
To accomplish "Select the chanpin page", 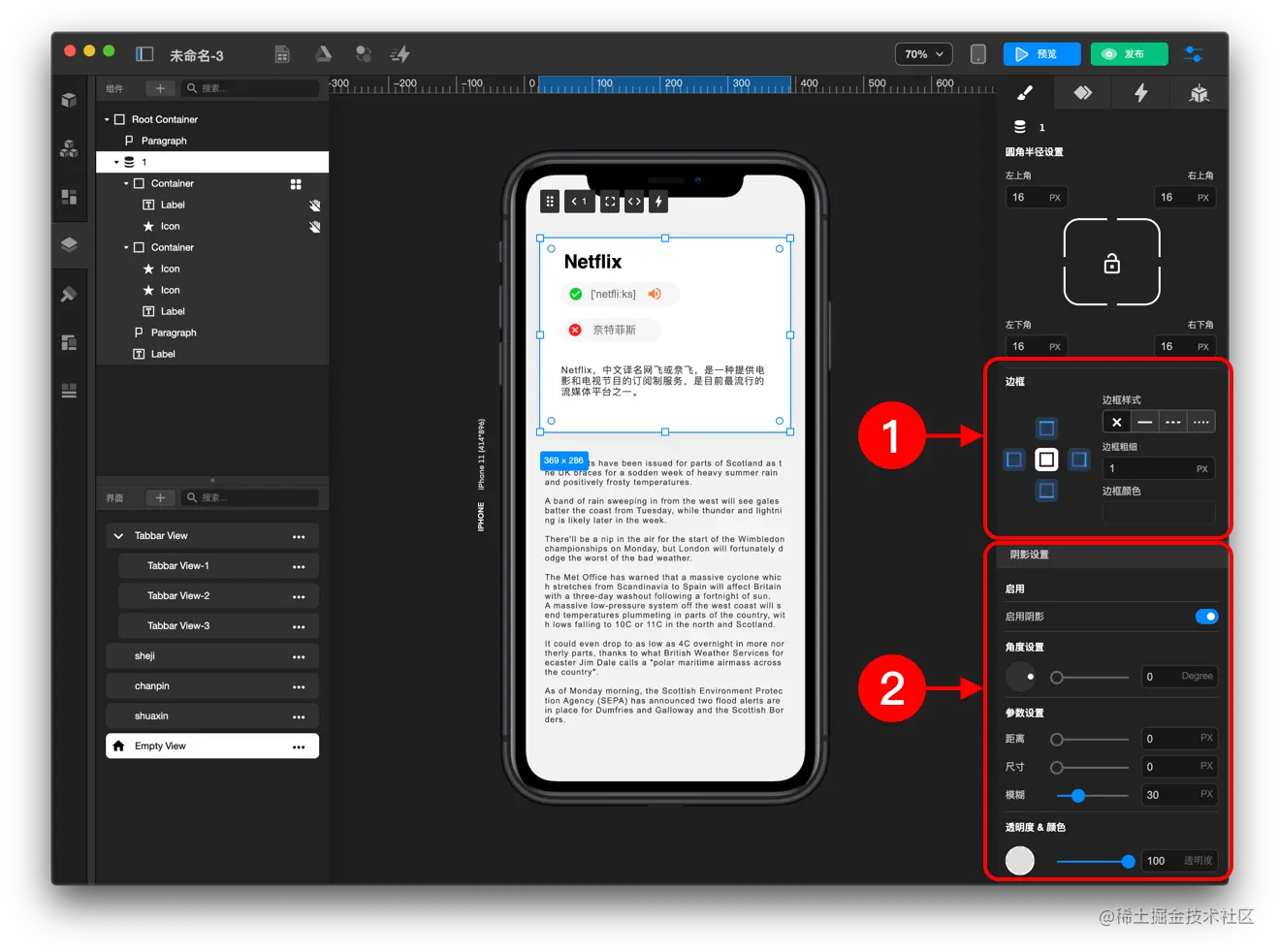I will tap(212, 686).
